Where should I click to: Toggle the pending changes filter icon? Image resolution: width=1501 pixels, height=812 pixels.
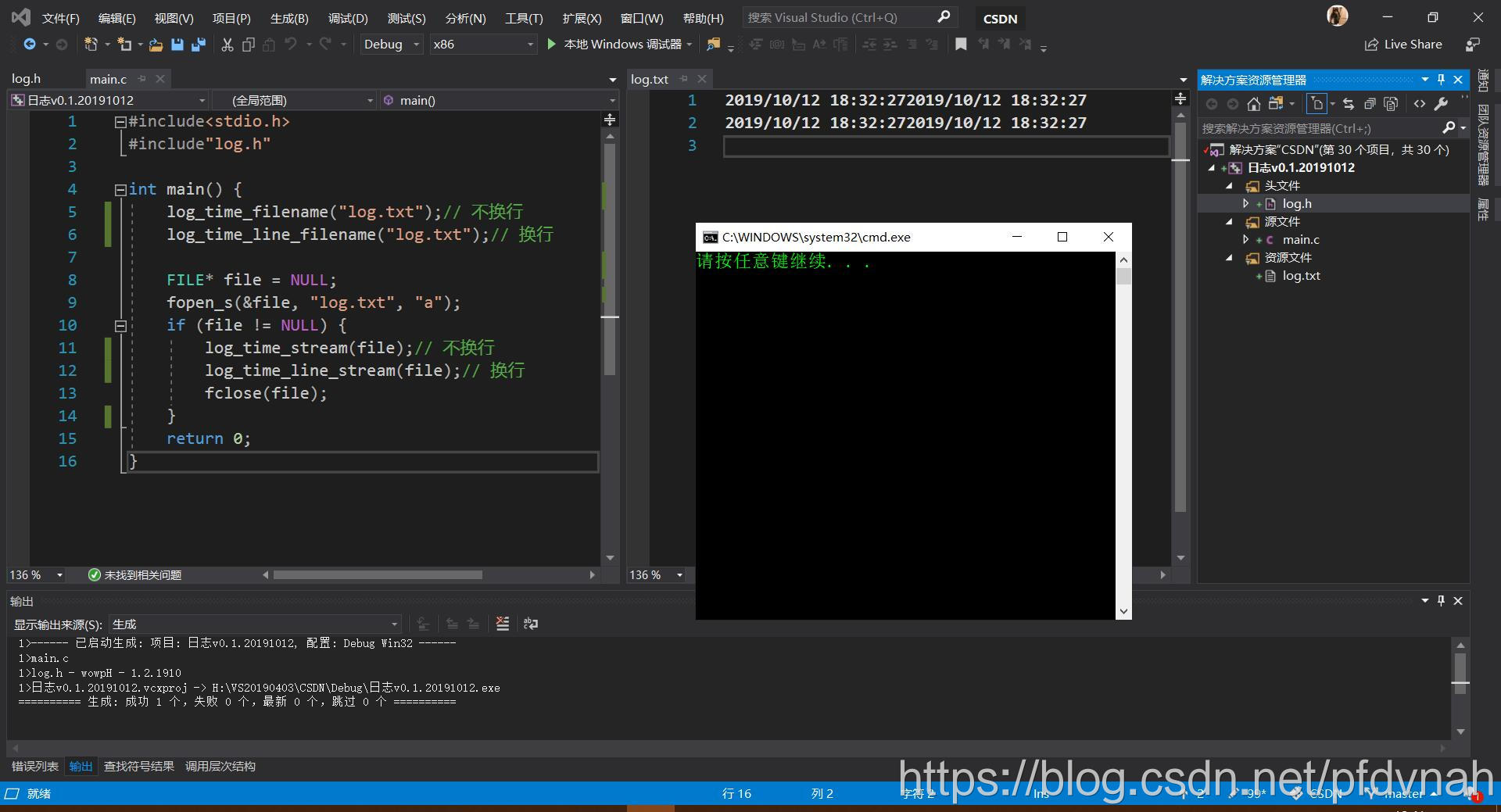tap(1317, 104)
